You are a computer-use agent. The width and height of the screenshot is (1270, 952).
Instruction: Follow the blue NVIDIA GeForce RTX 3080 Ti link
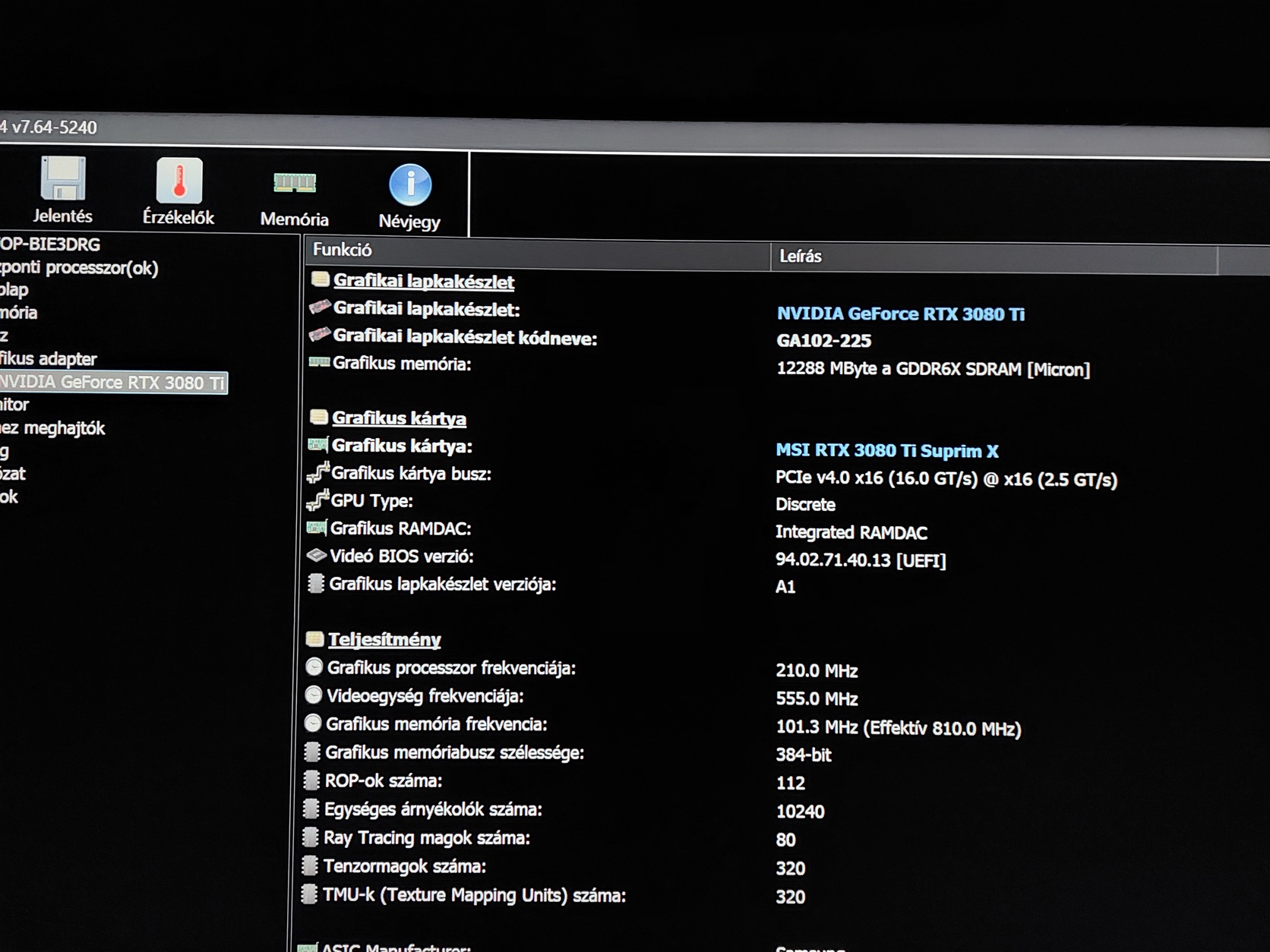coord(900,314)
